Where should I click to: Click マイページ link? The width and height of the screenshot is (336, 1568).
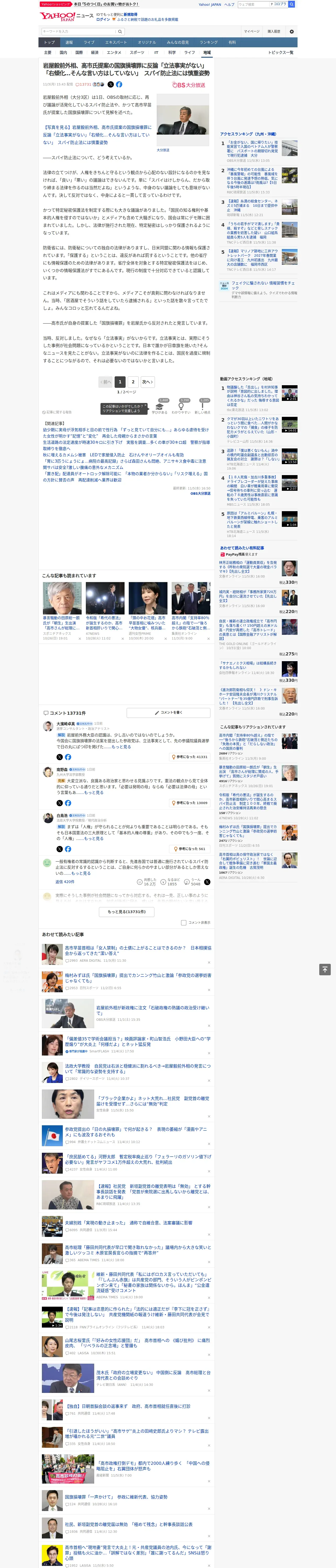251,32
